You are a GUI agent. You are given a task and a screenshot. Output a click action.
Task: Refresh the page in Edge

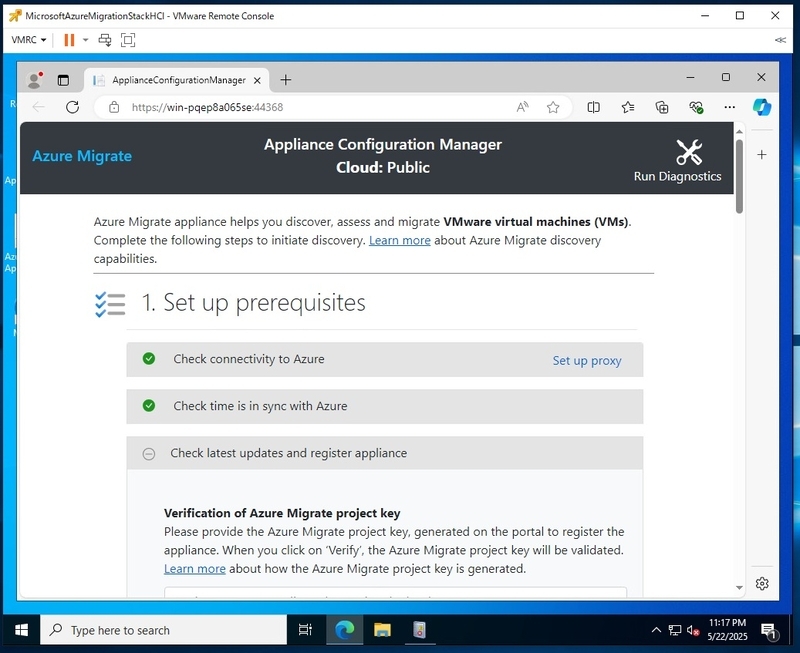click(72, 107)
